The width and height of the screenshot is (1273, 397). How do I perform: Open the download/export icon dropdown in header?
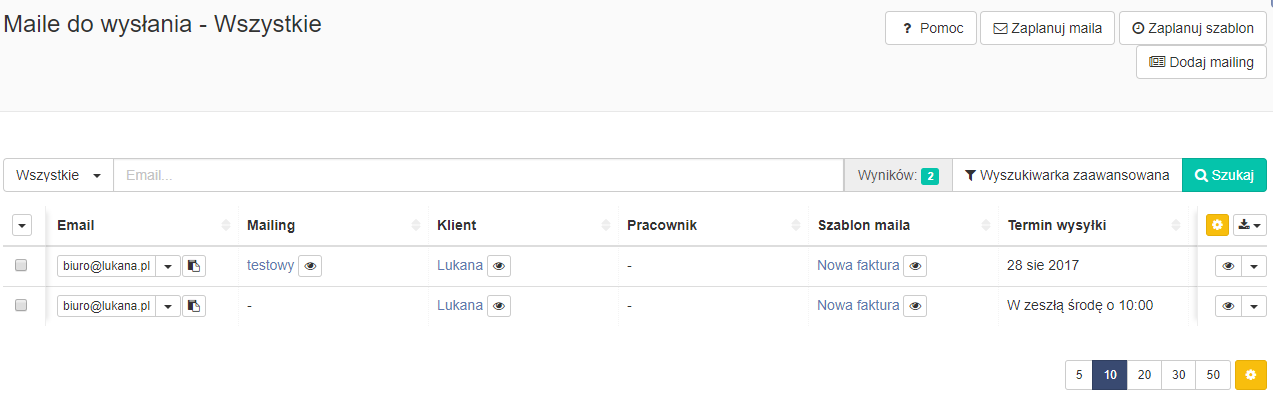[1250, 225]
